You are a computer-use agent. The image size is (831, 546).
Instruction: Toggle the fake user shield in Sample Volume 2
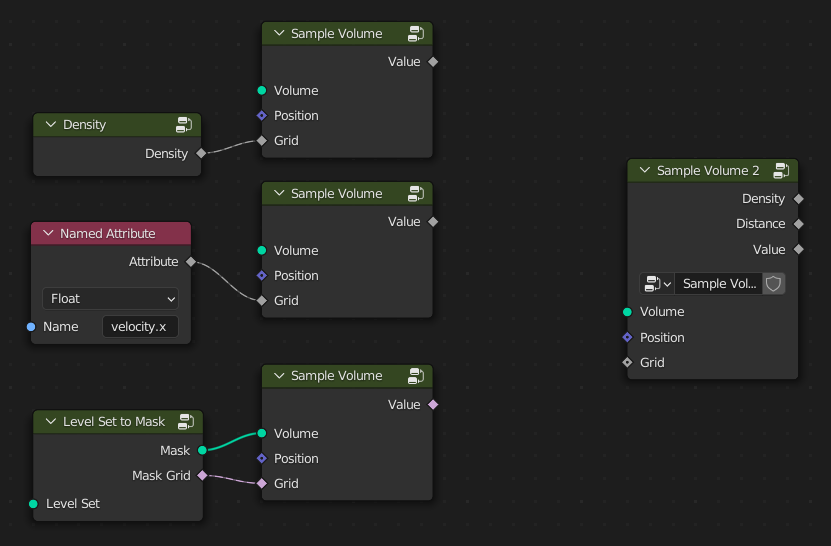[773, 284]
